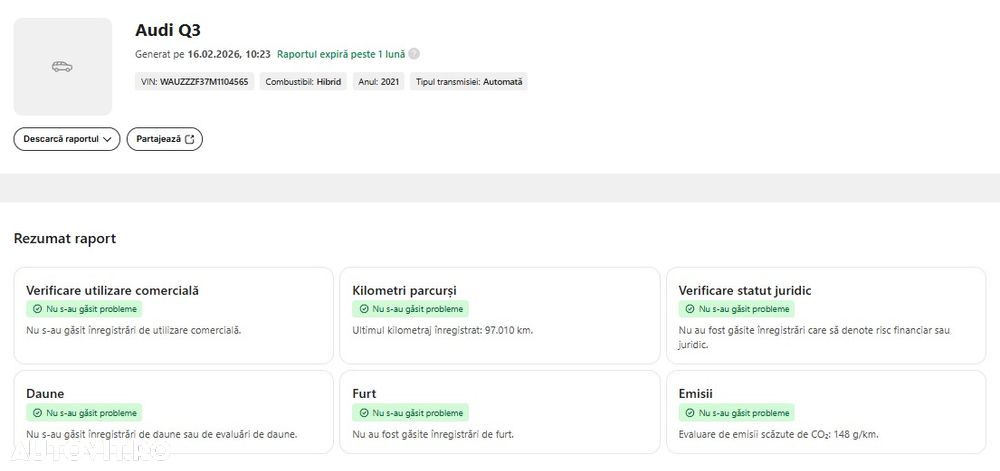Open the Verificare statut juridic card
1000x471 pixels.
[x=825, y=315]
